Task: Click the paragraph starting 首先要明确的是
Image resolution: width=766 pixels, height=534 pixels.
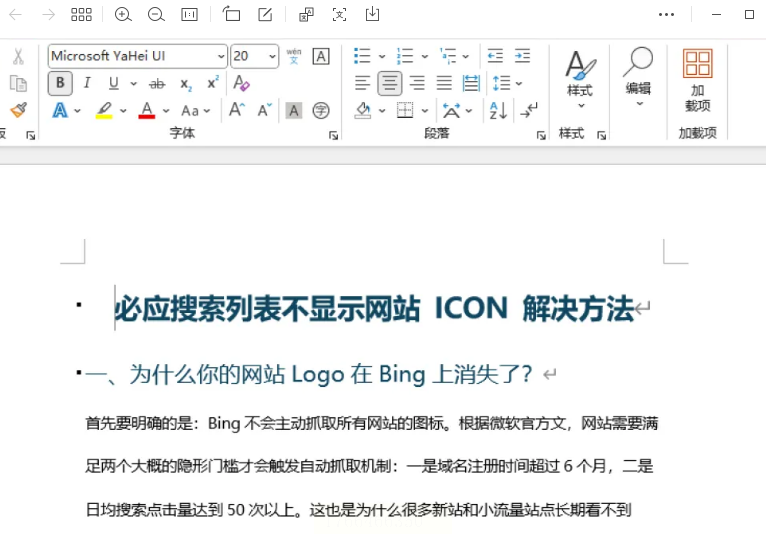Action: pos(371,466)
